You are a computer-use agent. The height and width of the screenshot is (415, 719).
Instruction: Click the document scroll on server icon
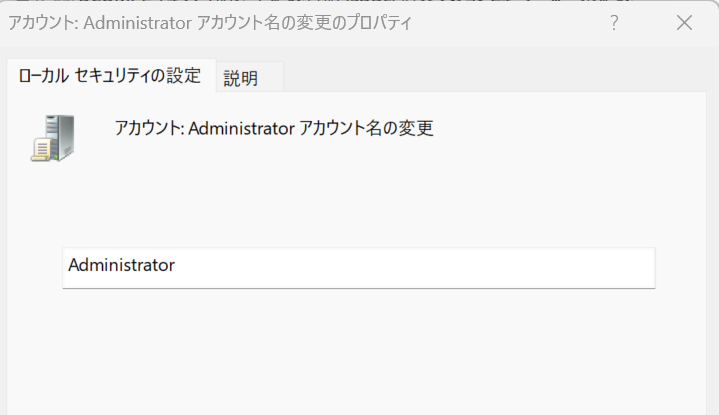tap(41, 149)
